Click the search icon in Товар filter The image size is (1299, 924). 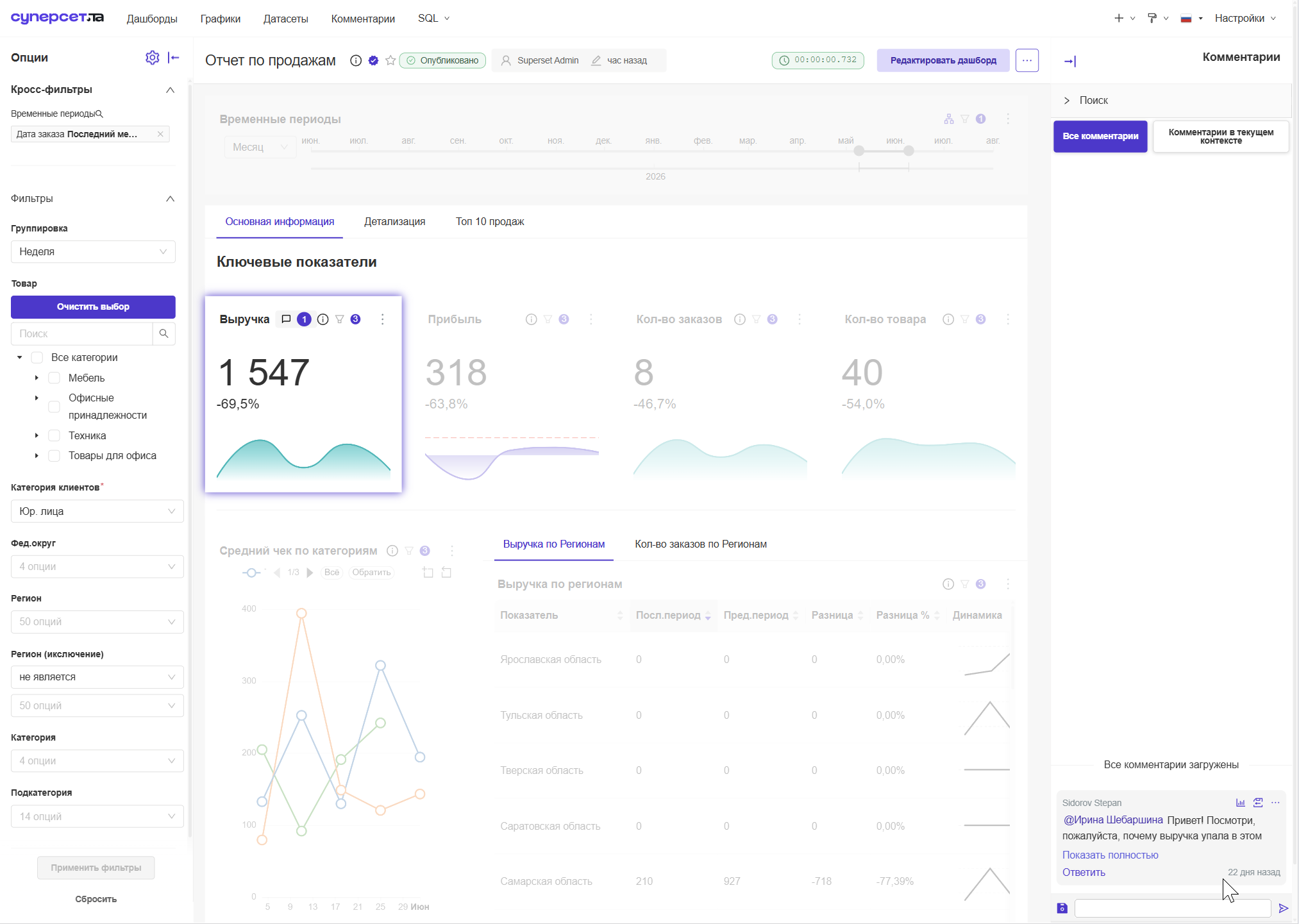[x=163, y=333]
